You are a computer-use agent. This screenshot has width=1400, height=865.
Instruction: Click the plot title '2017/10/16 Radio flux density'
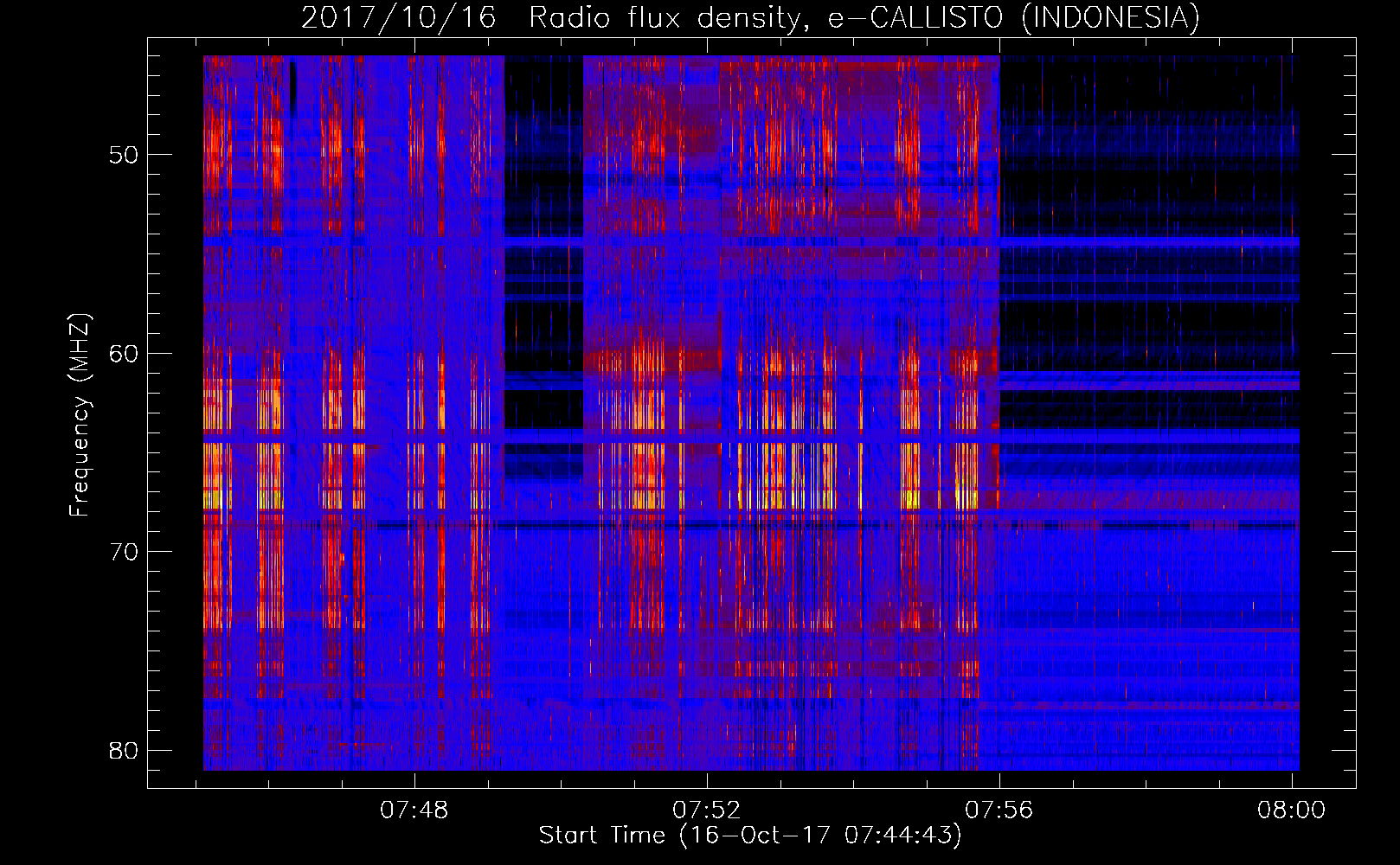pyautogui.click(x=750, y=17)
